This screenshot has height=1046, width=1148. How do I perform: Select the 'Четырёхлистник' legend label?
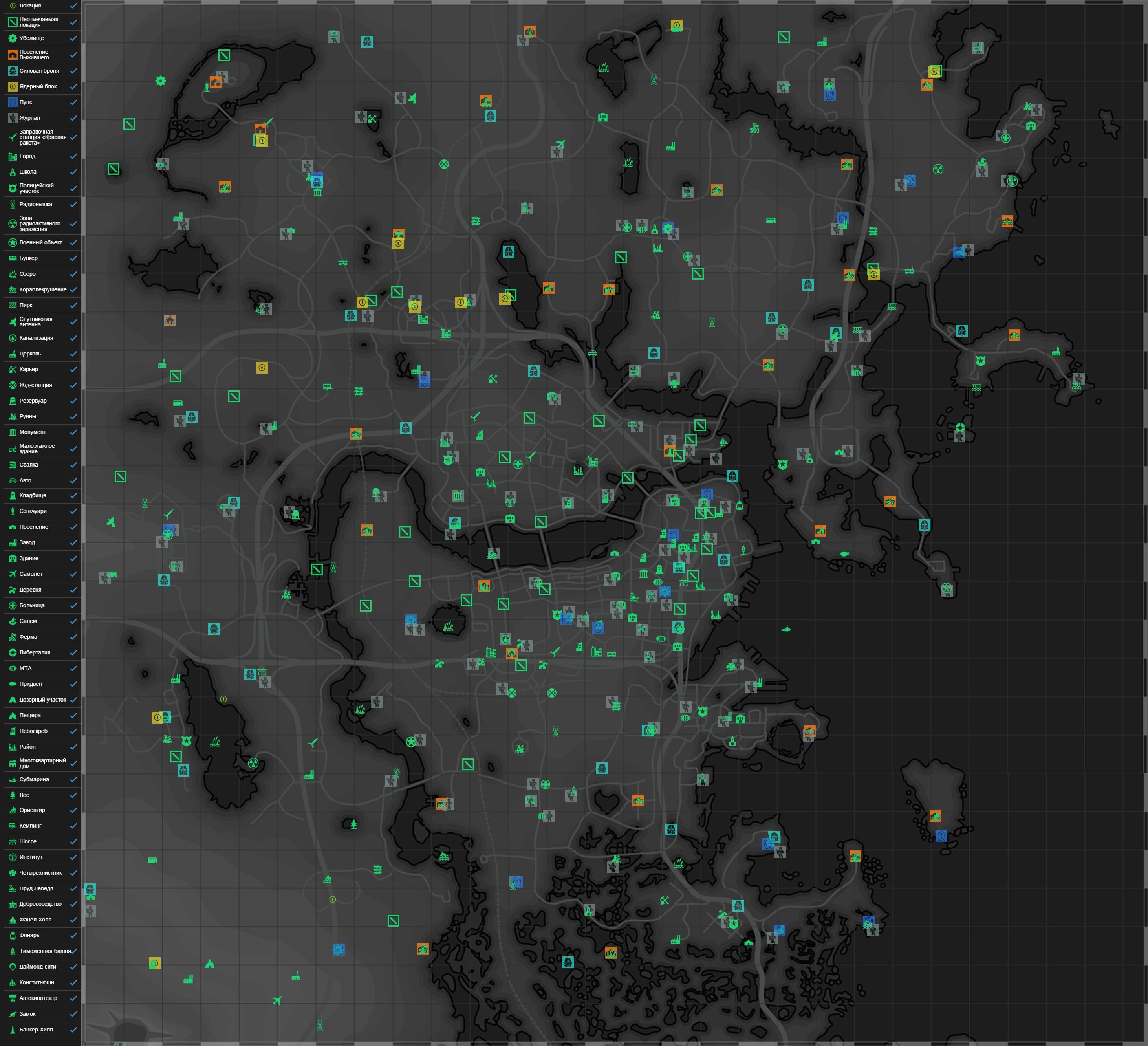[40, 873]
